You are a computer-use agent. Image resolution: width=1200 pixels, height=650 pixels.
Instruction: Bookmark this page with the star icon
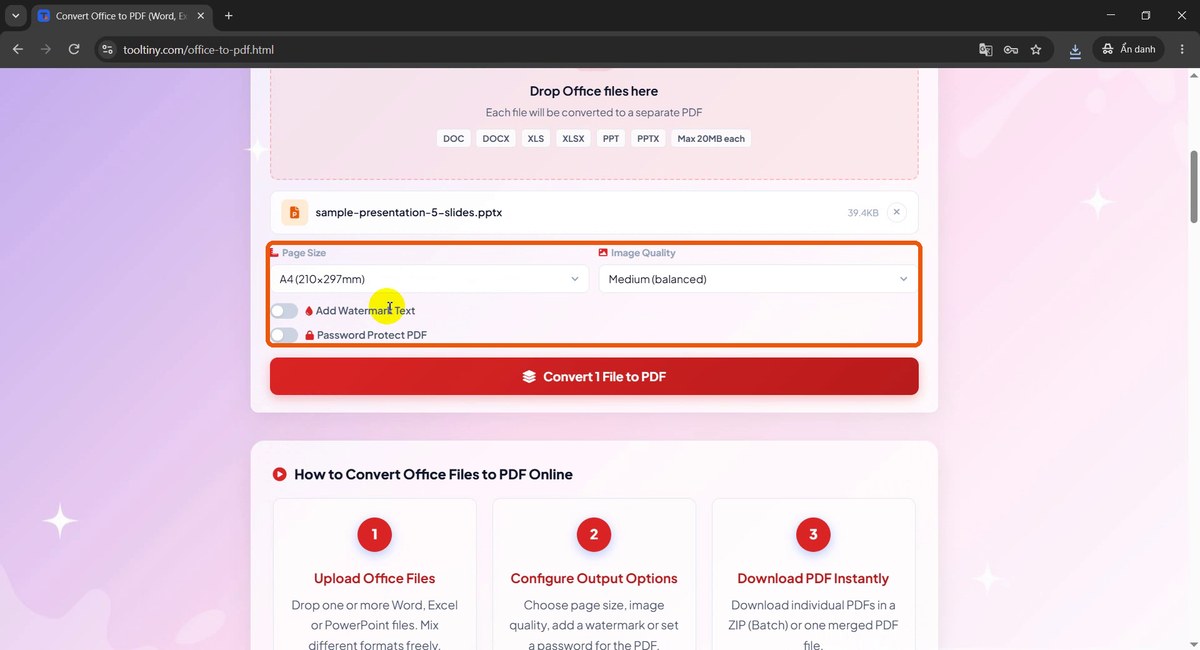1036,50
